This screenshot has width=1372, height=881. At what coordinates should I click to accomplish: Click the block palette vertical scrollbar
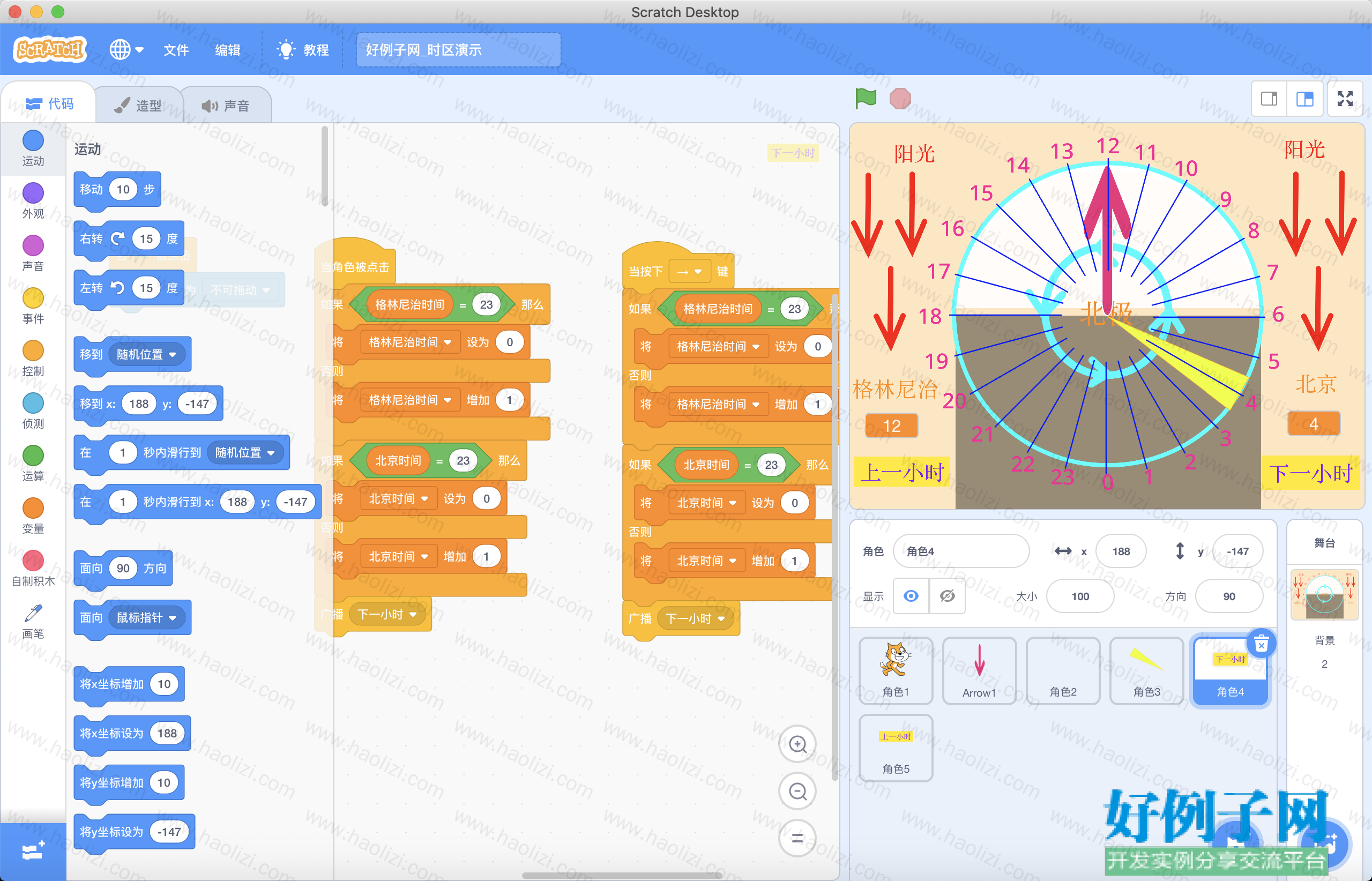[x=324, y=166]
